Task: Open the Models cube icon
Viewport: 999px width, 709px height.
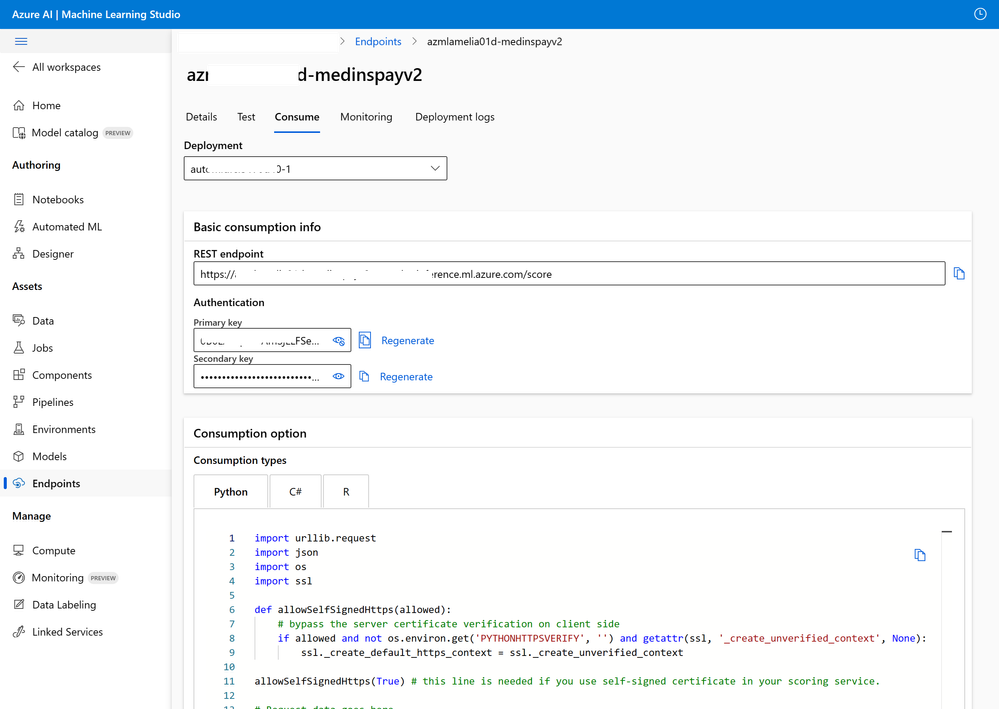Action: click(19, 456)
